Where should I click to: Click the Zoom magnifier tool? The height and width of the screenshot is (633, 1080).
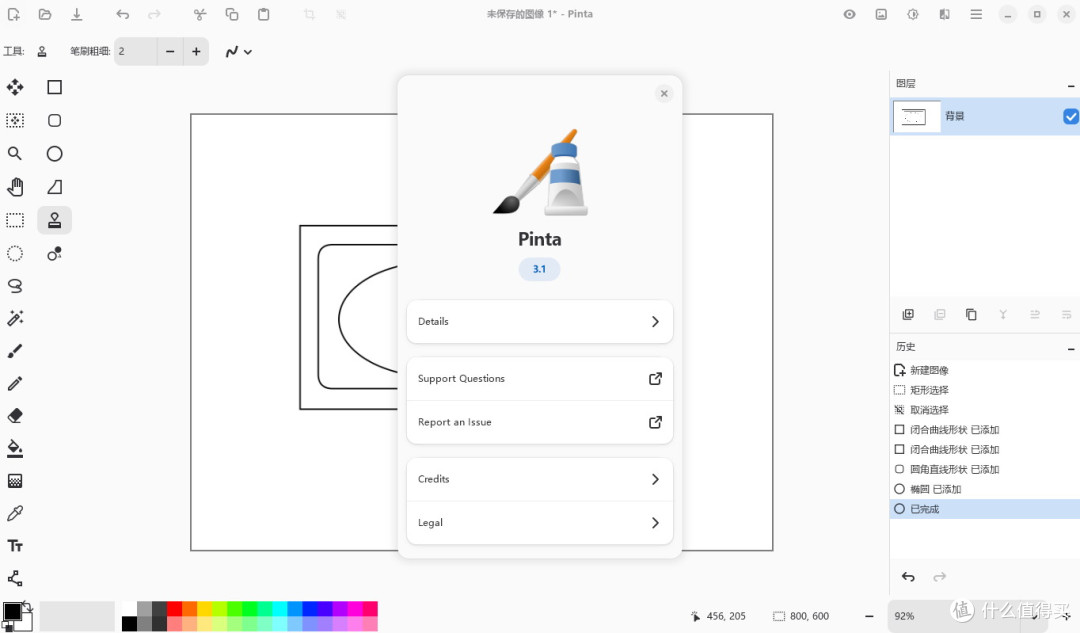15,154
